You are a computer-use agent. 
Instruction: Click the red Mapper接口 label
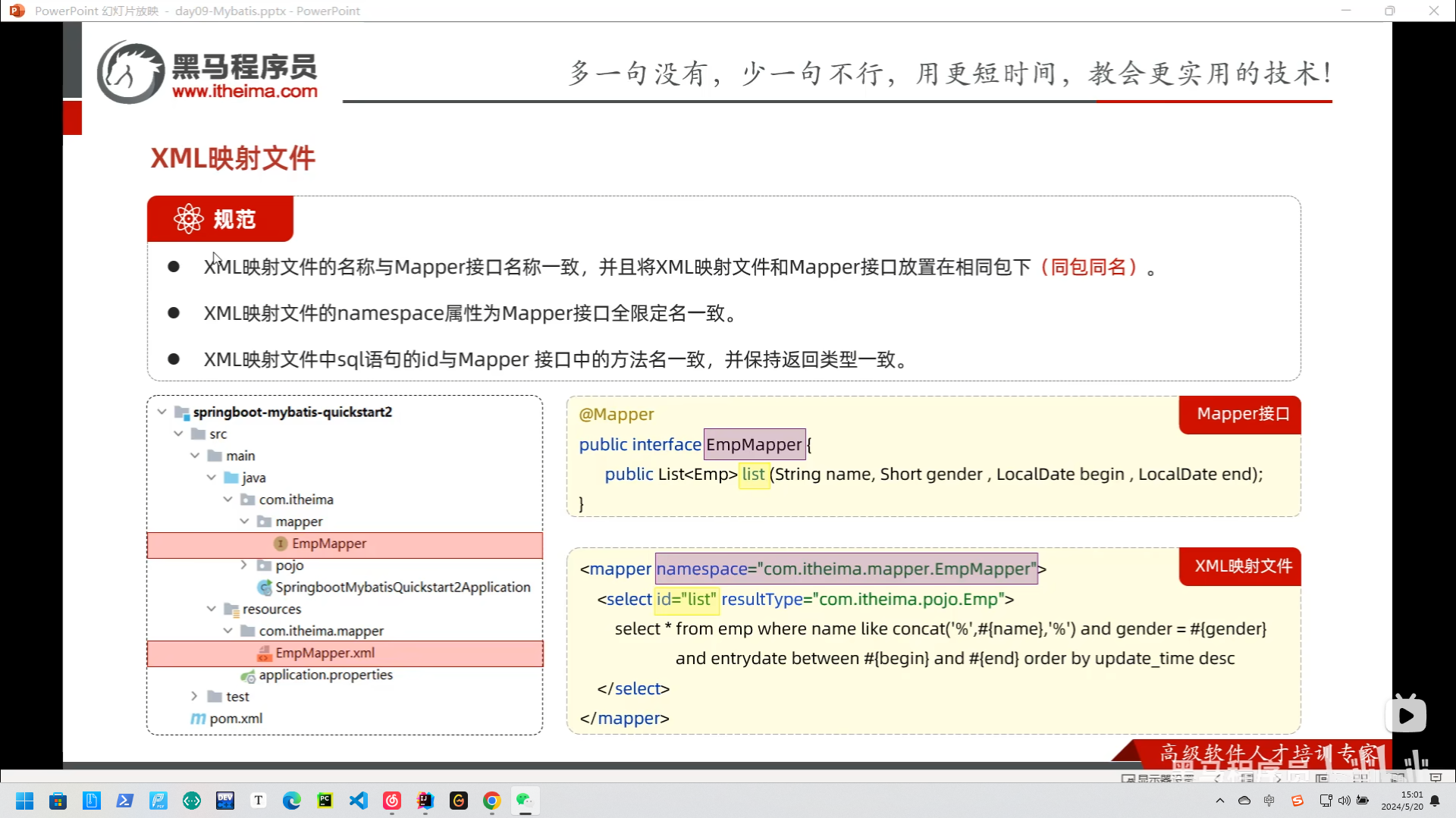1241,415
